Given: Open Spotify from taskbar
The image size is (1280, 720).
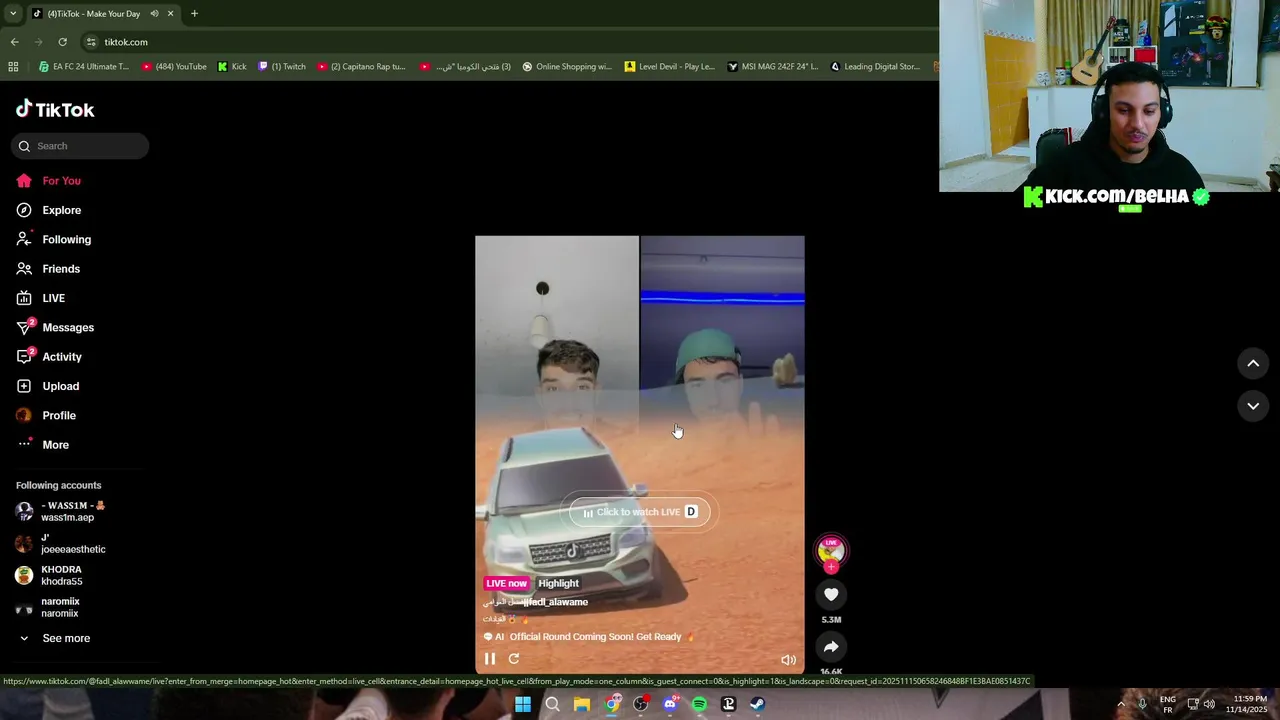Looking at the screenshot, I should pos(699,704).
